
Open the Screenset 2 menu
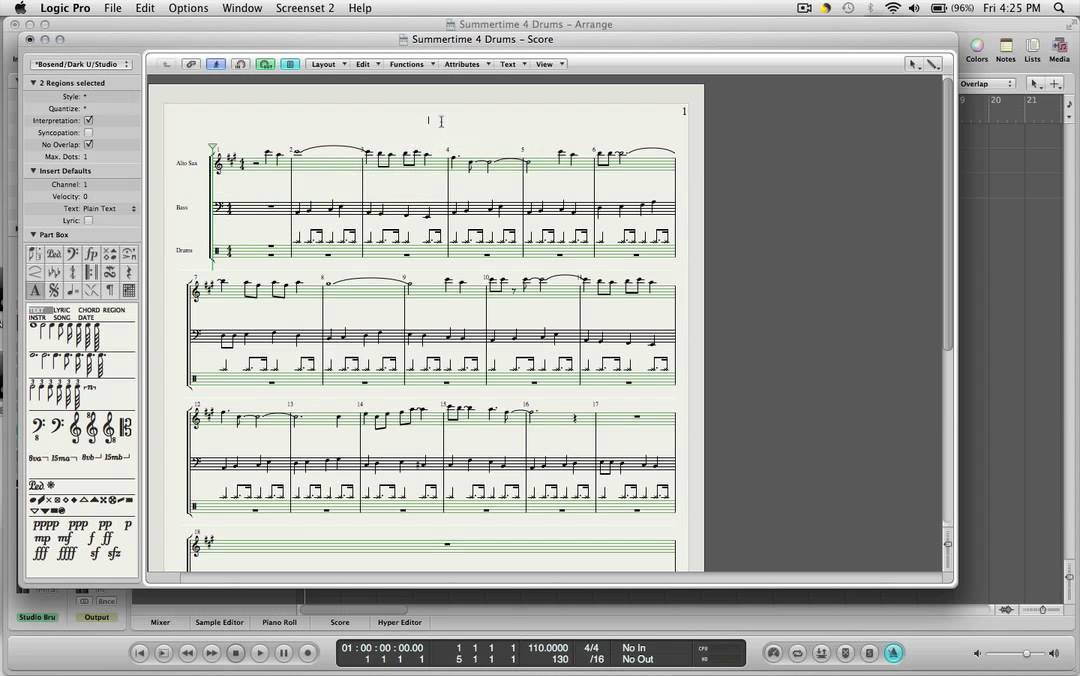coord(304,8)
